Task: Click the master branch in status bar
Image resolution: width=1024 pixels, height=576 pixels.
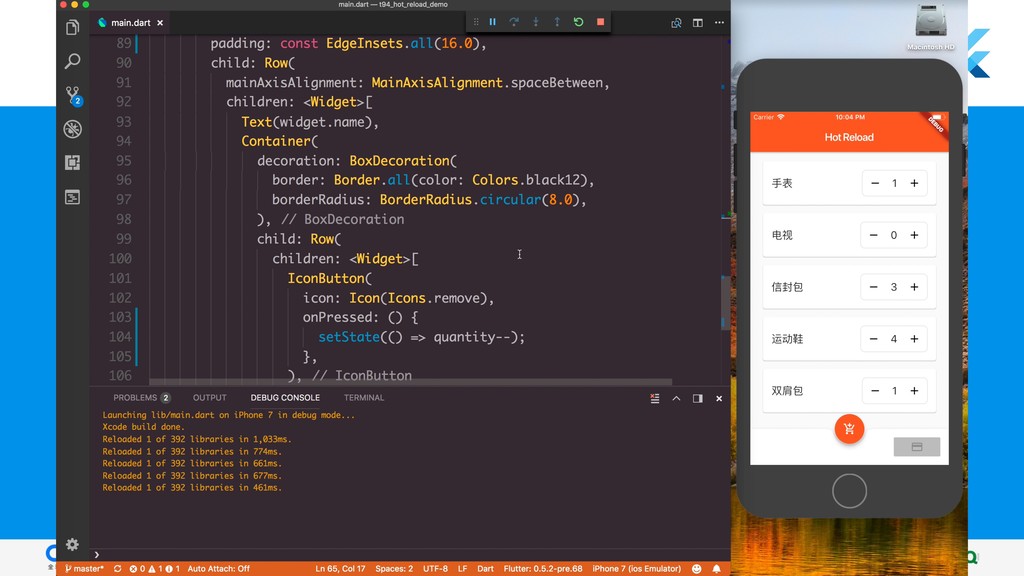Action: 84,568
